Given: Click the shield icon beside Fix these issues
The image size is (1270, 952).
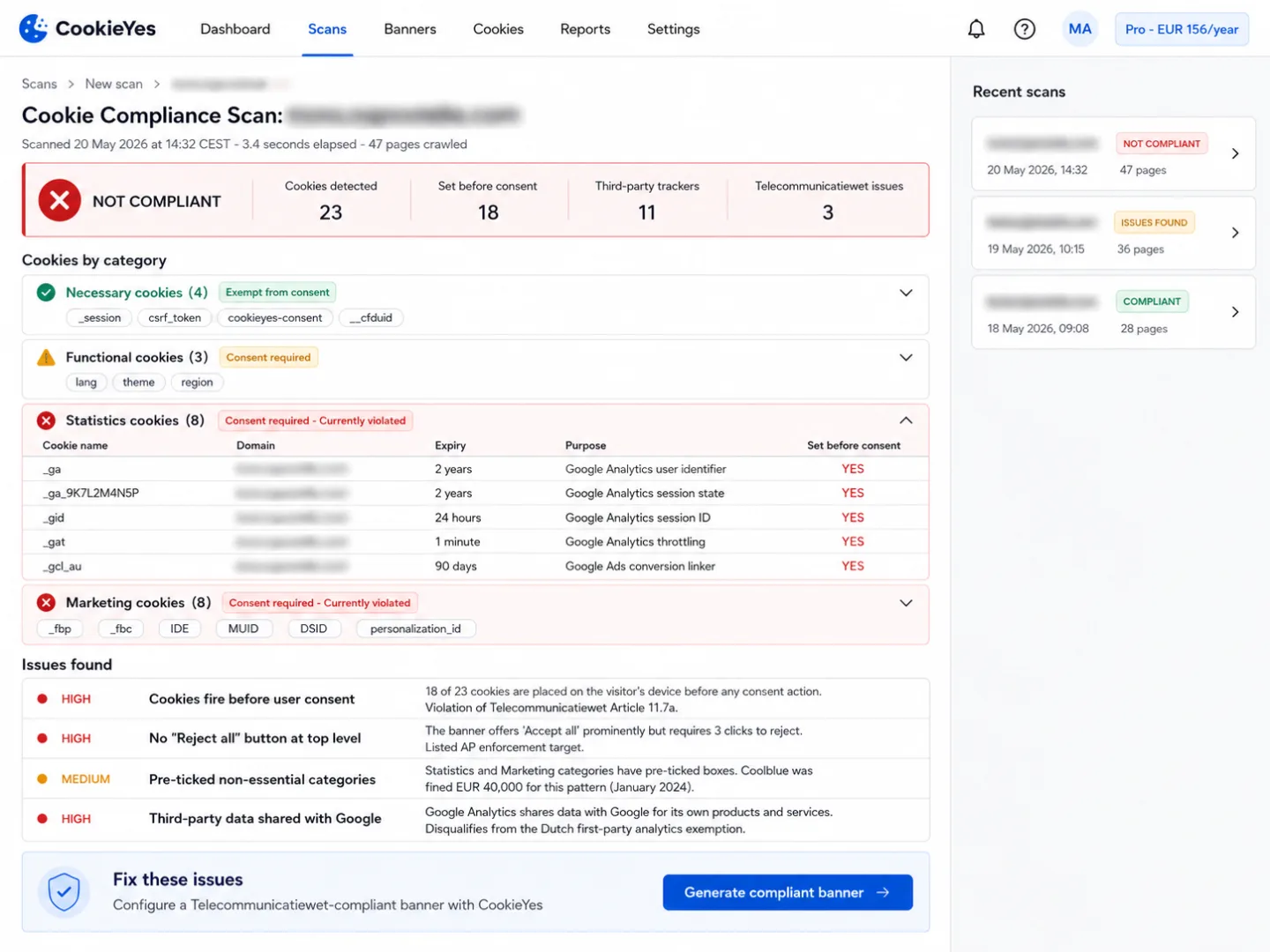Looking at the screenshot, I should pyautogui.click(x=63, y=892).
